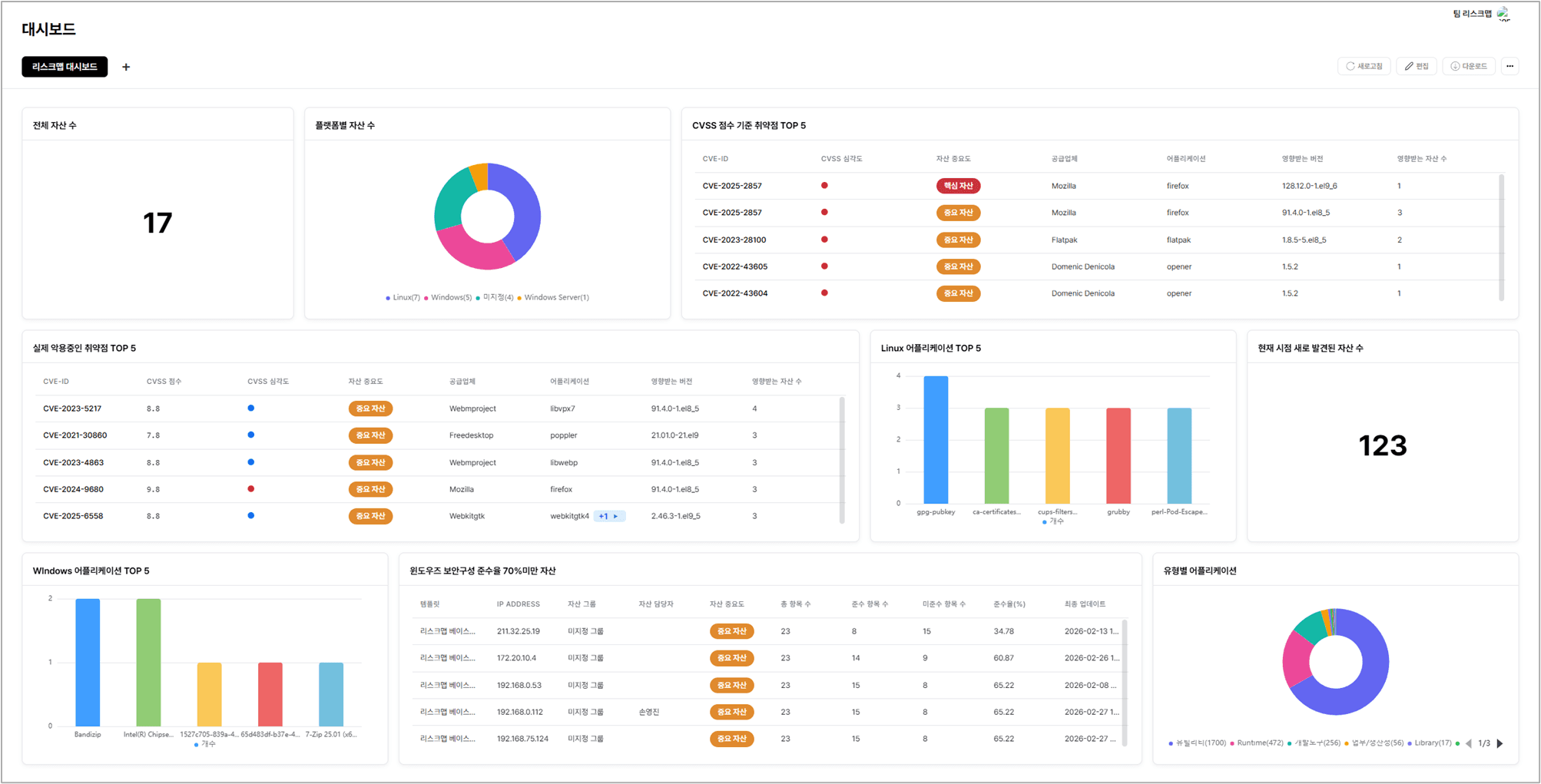This screenshot has height=784, width=1541.
Task: Click the CVSS TOP 5 table scrollbar
Action: [x=1501, y=238]
